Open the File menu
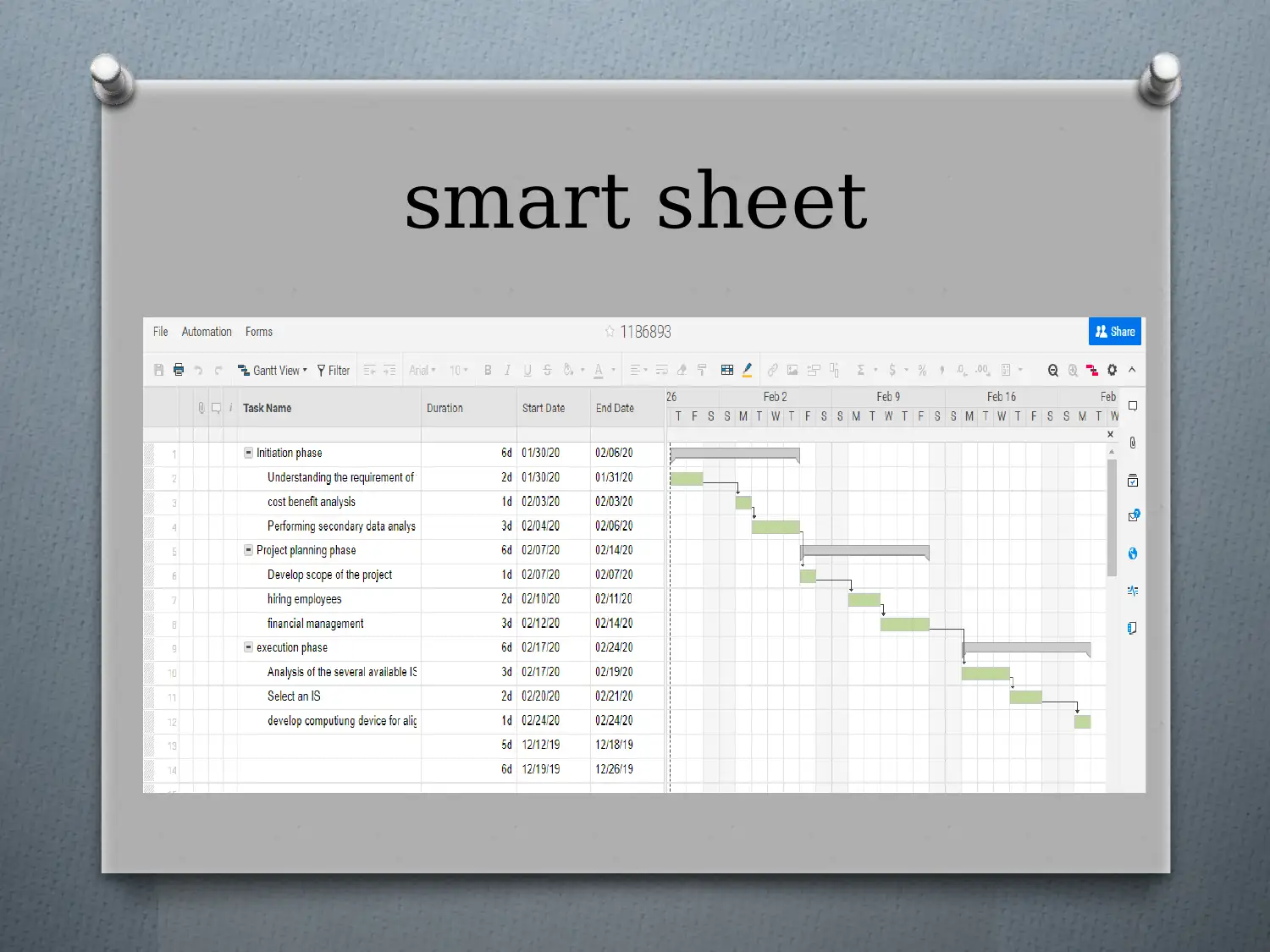 click(x=160, y=332)
